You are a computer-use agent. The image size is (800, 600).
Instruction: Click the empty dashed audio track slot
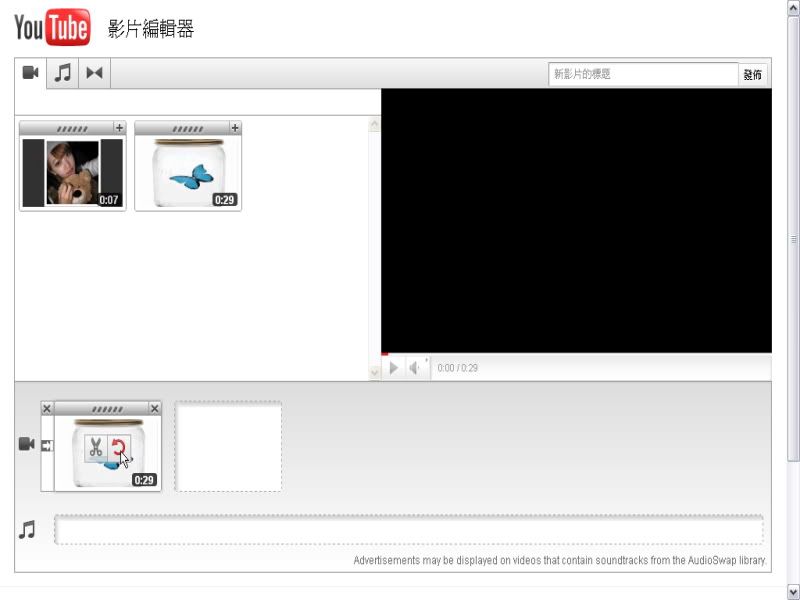point(408,530)
